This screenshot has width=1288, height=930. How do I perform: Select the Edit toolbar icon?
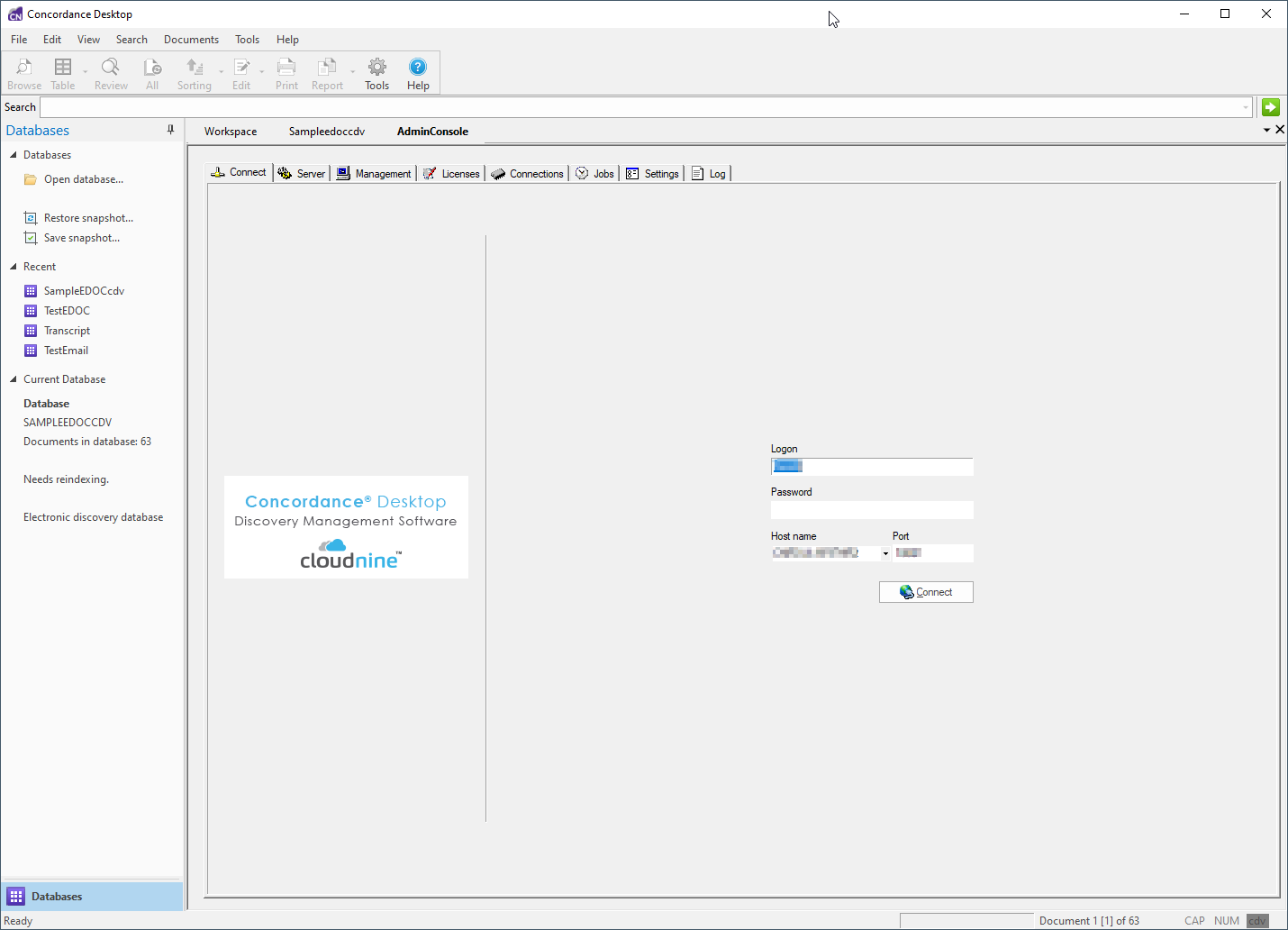pos(241,74)
